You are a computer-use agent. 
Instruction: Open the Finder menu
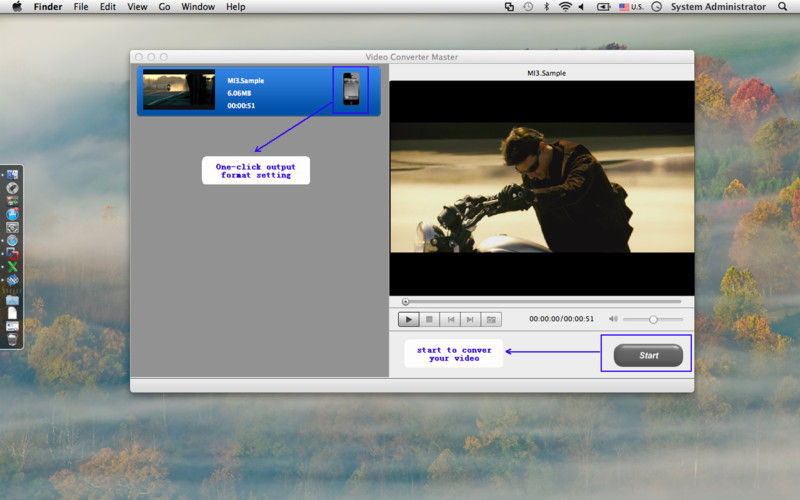click(48, 7)
